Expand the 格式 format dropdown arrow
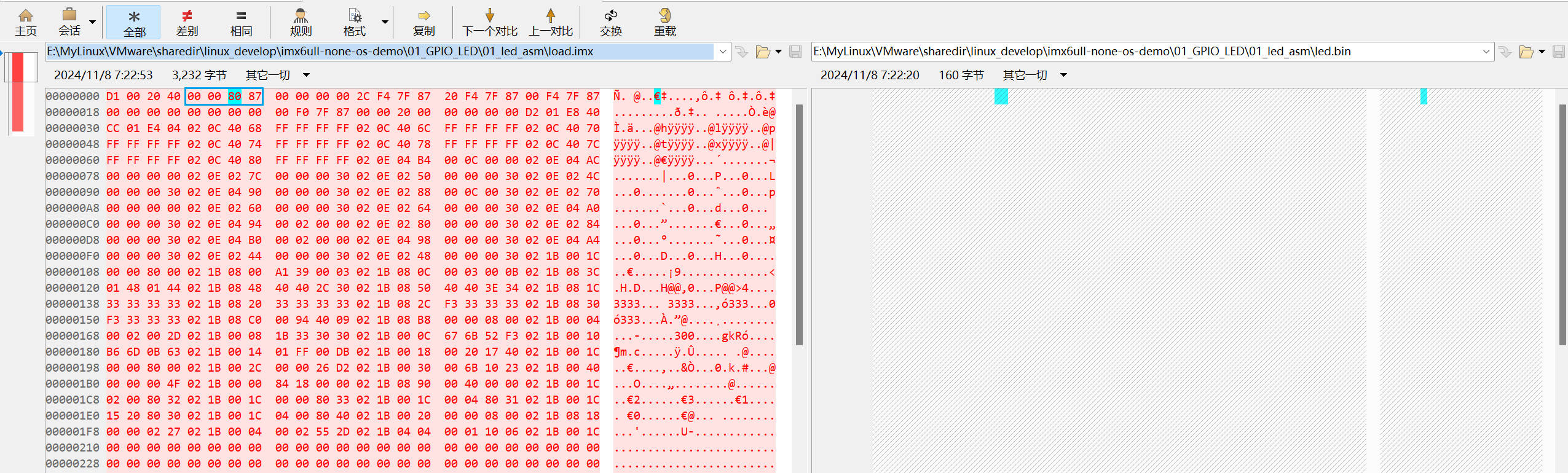The width and height of the screenshot is (1568, 473). (x=385, y=22)
